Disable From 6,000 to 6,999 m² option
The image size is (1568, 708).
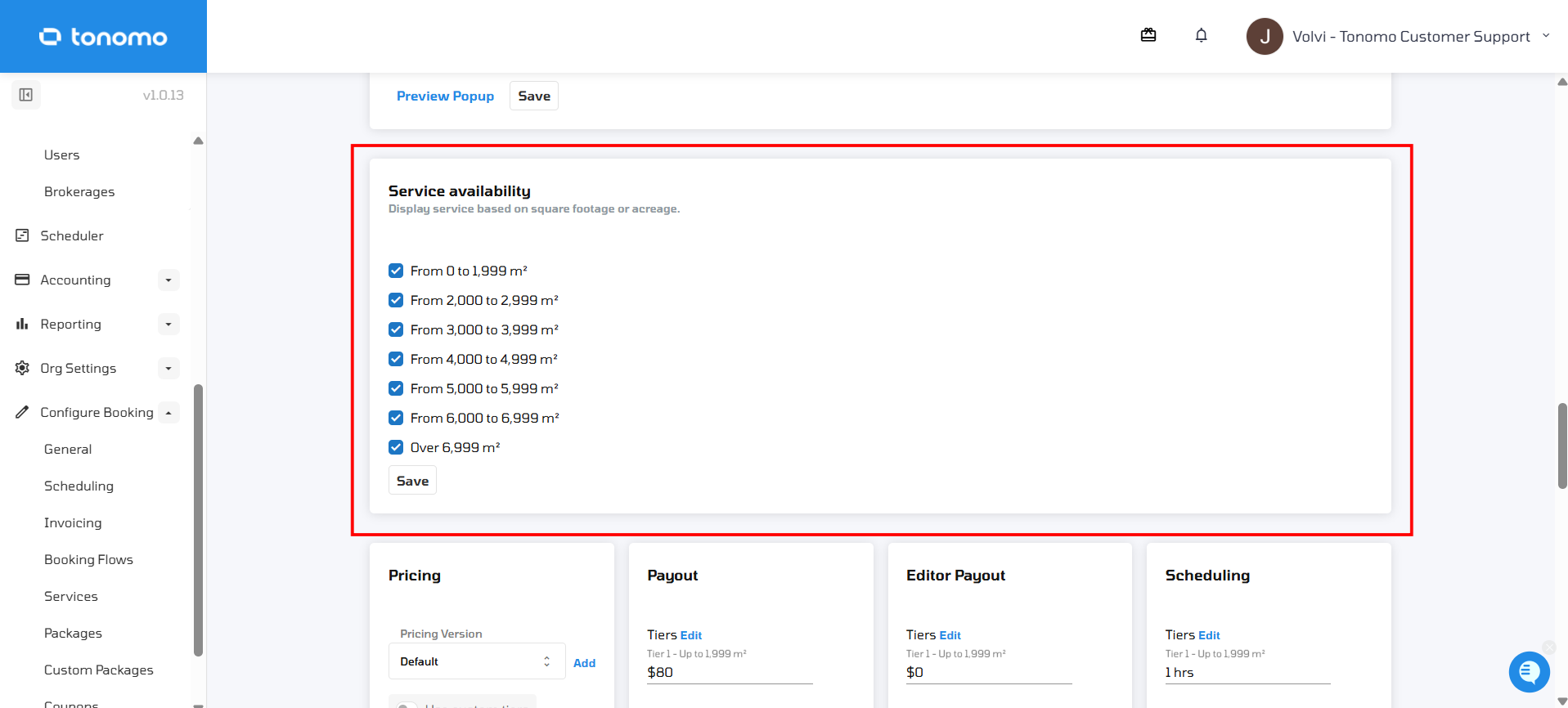coord(396,418)
